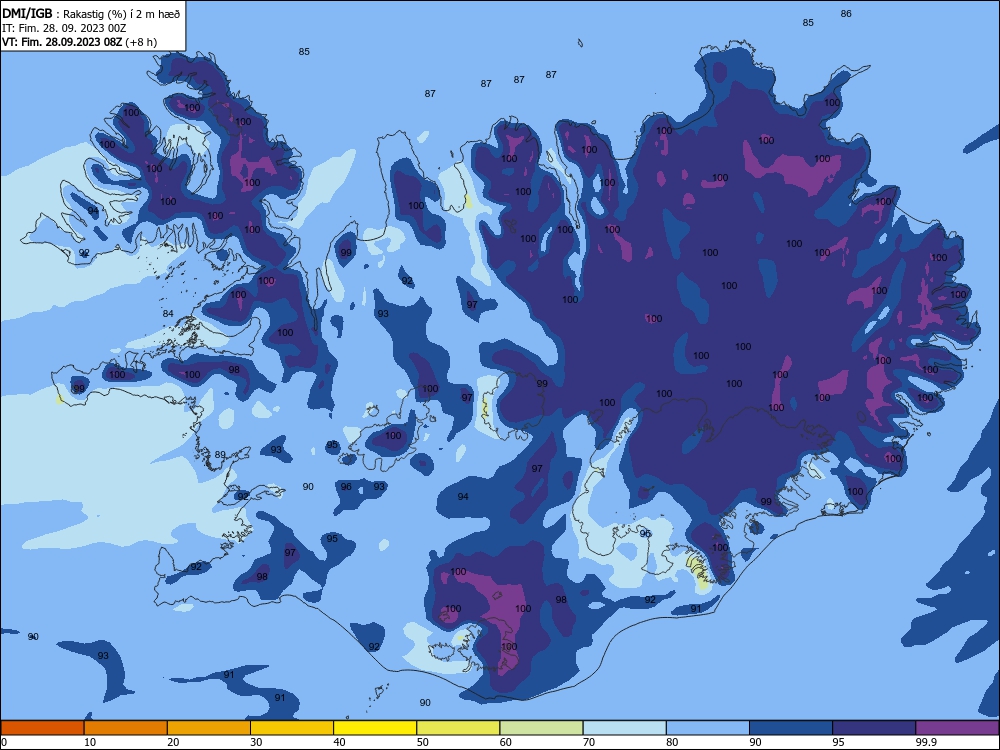Pick the 95–99.9 dark navy legend swatch

(x=874, y=728)
